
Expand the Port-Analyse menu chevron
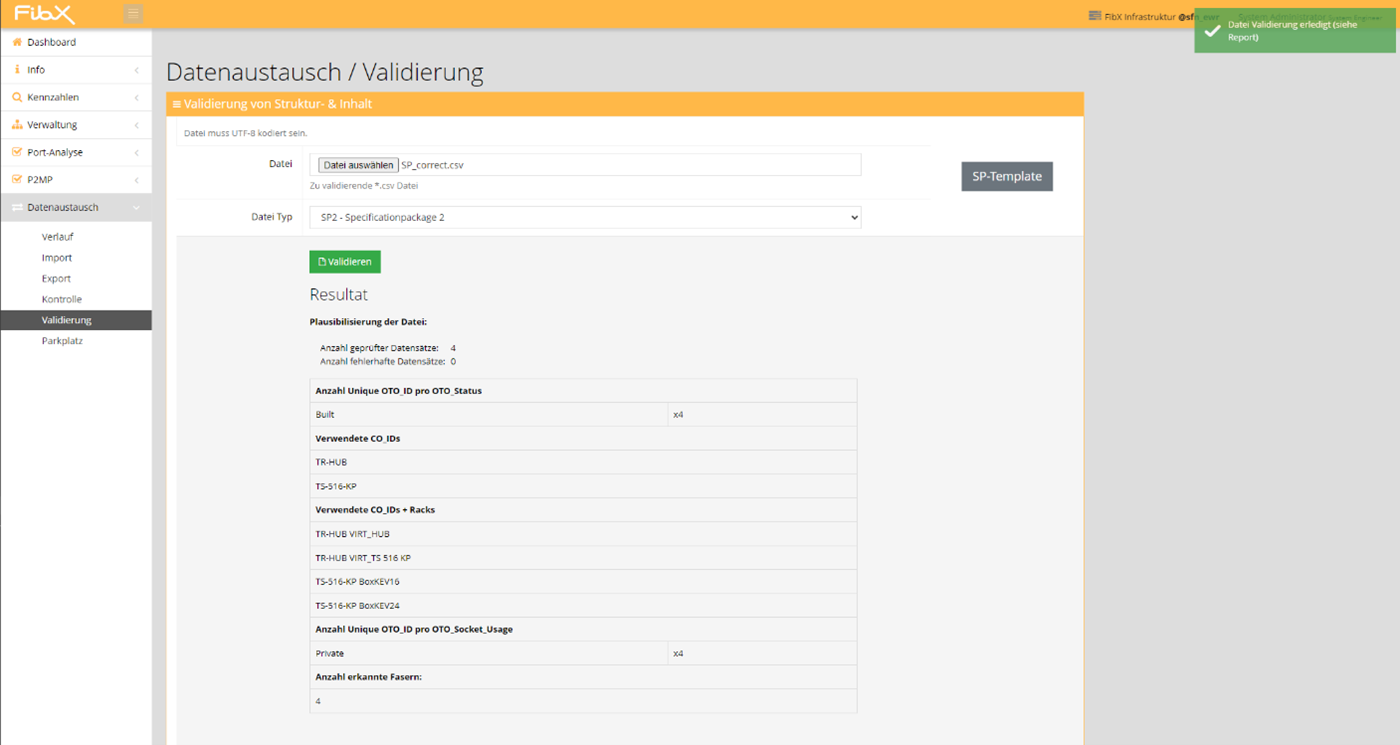click(x=136, y=152)
